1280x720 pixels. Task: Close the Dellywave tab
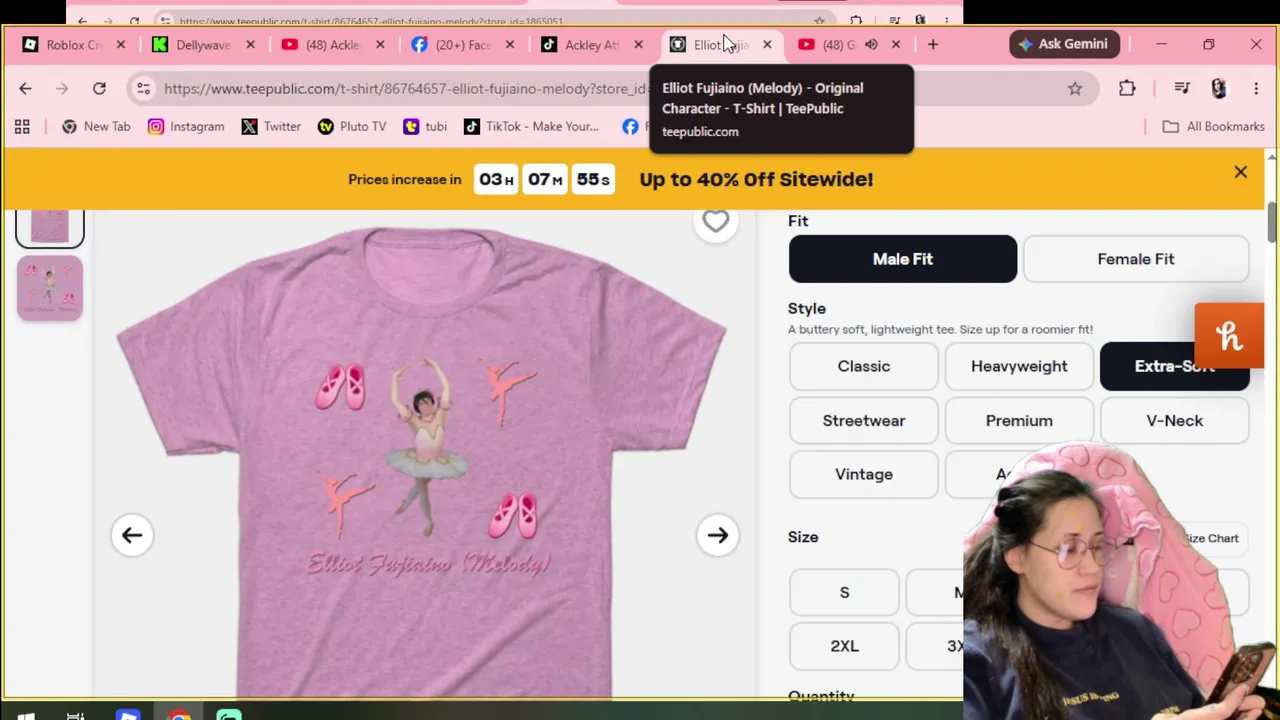250,45
